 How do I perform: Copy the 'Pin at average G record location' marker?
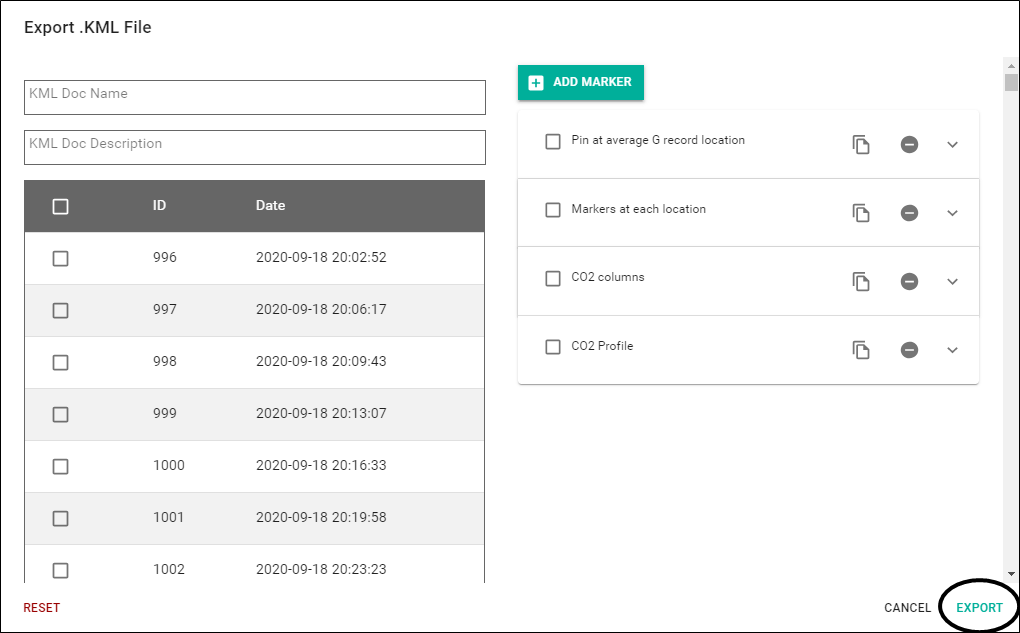tap(861, 144)
